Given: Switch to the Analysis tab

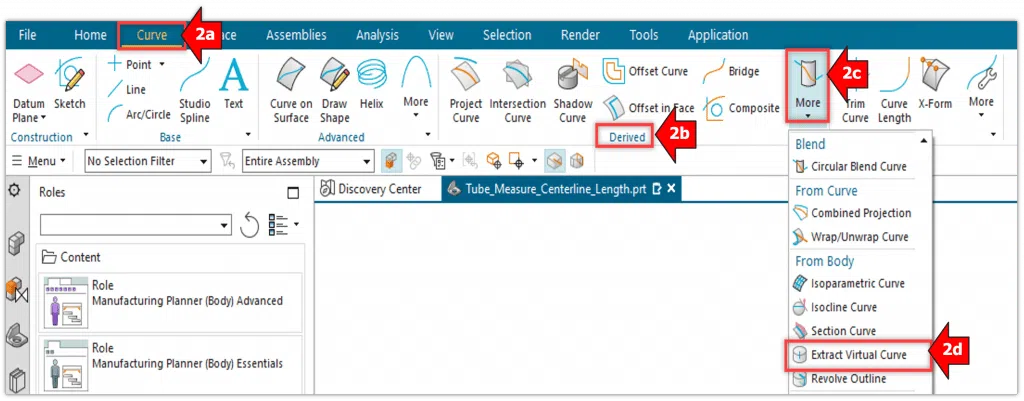Looking at the screenshot, I should click(377, 35).
